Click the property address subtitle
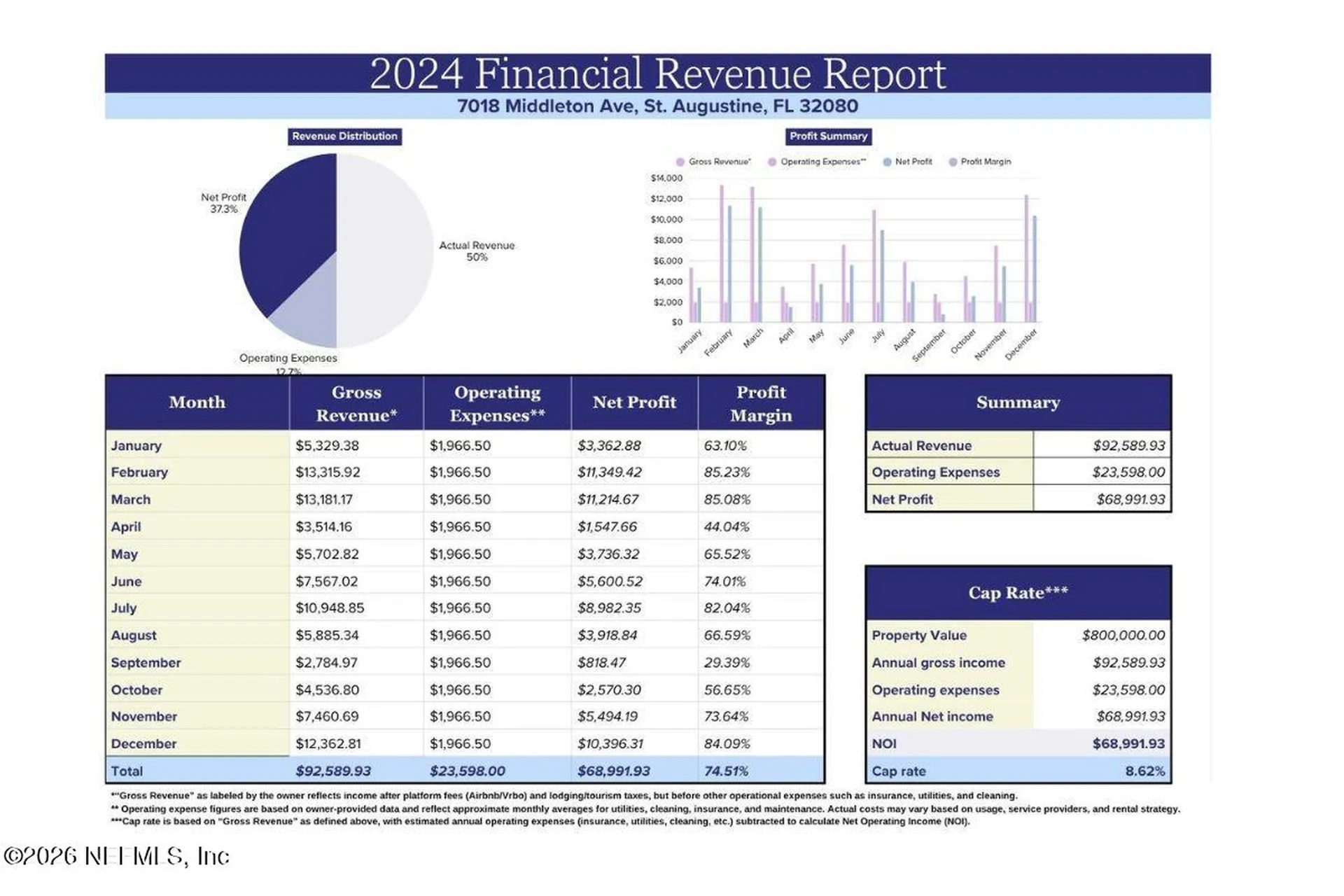The width and height of the screenshot is (1344, 896). [657, 106]
